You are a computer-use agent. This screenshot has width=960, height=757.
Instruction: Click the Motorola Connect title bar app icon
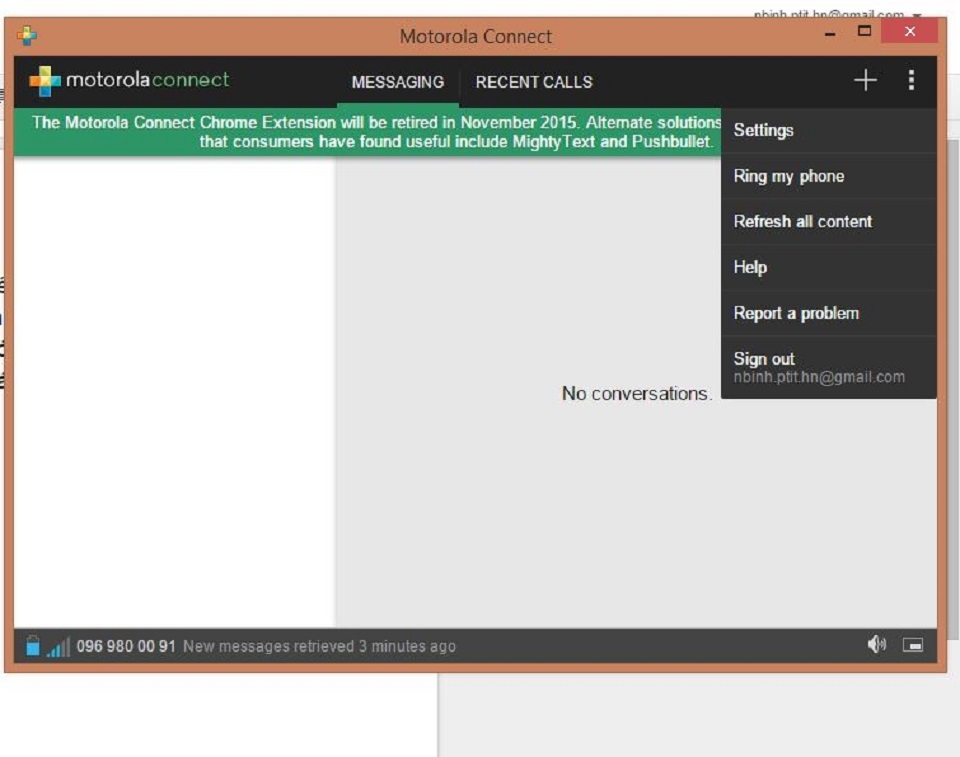click(27, 36)
